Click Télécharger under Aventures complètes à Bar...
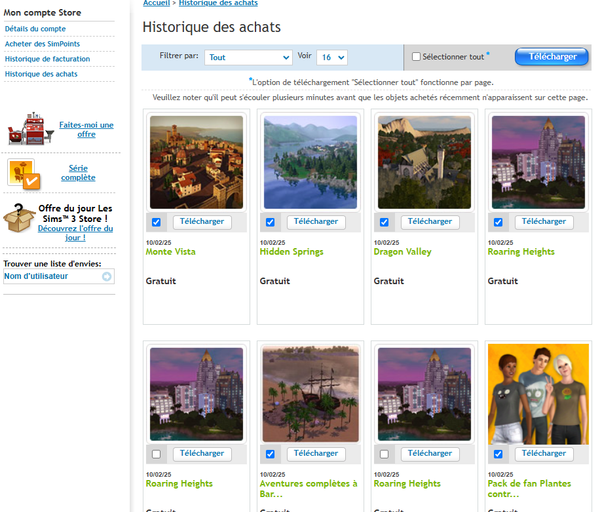The image size is (600, 512). [x=316, y=454]
